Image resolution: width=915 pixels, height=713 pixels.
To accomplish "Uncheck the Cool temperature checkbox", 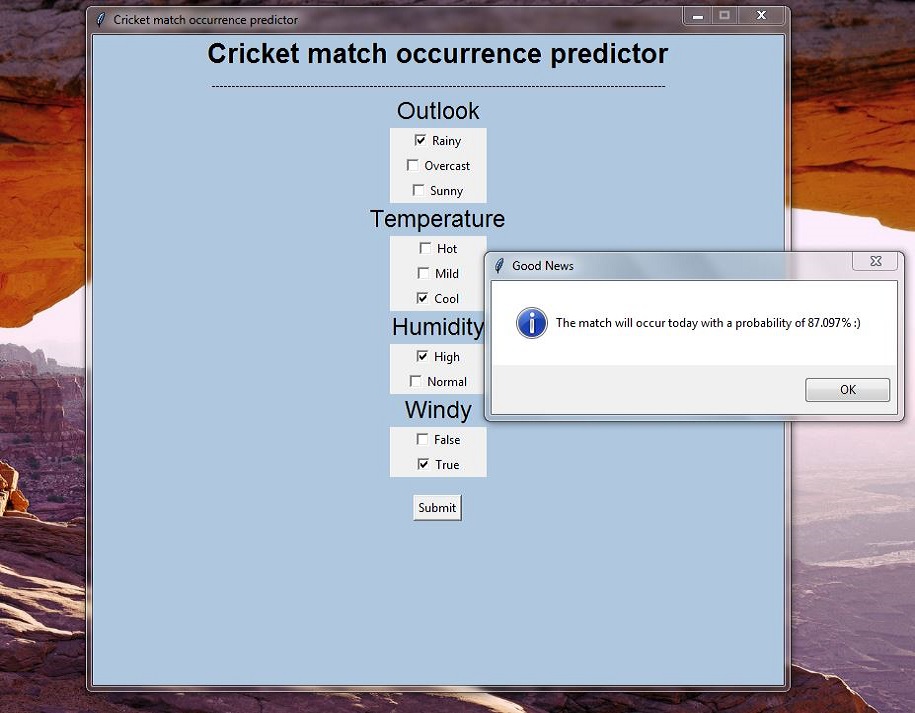I will (x=422, y=298).
